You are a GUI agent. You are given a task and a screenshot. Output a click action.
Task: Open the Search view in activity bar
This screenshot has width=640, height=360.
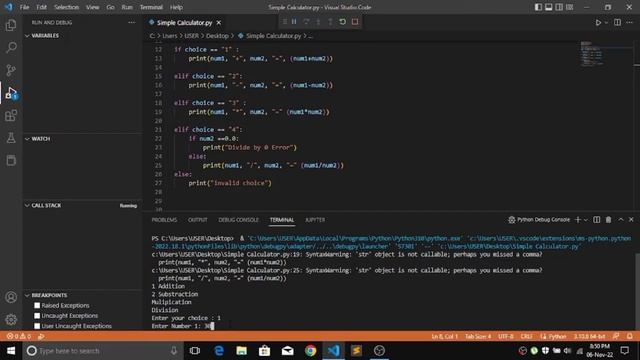click(11, 47)
